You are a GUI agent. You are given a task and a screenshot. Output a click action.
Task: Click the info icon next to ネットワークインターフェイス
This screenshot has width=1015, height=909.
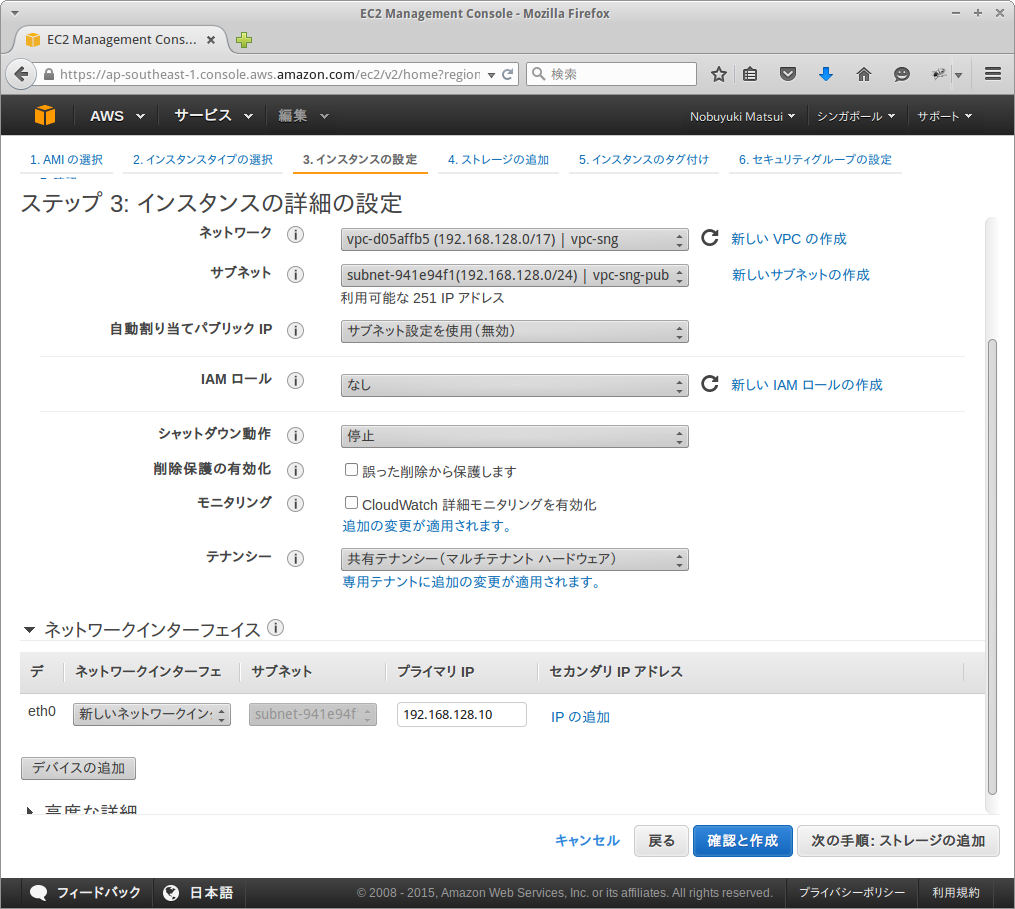[275, 628]
